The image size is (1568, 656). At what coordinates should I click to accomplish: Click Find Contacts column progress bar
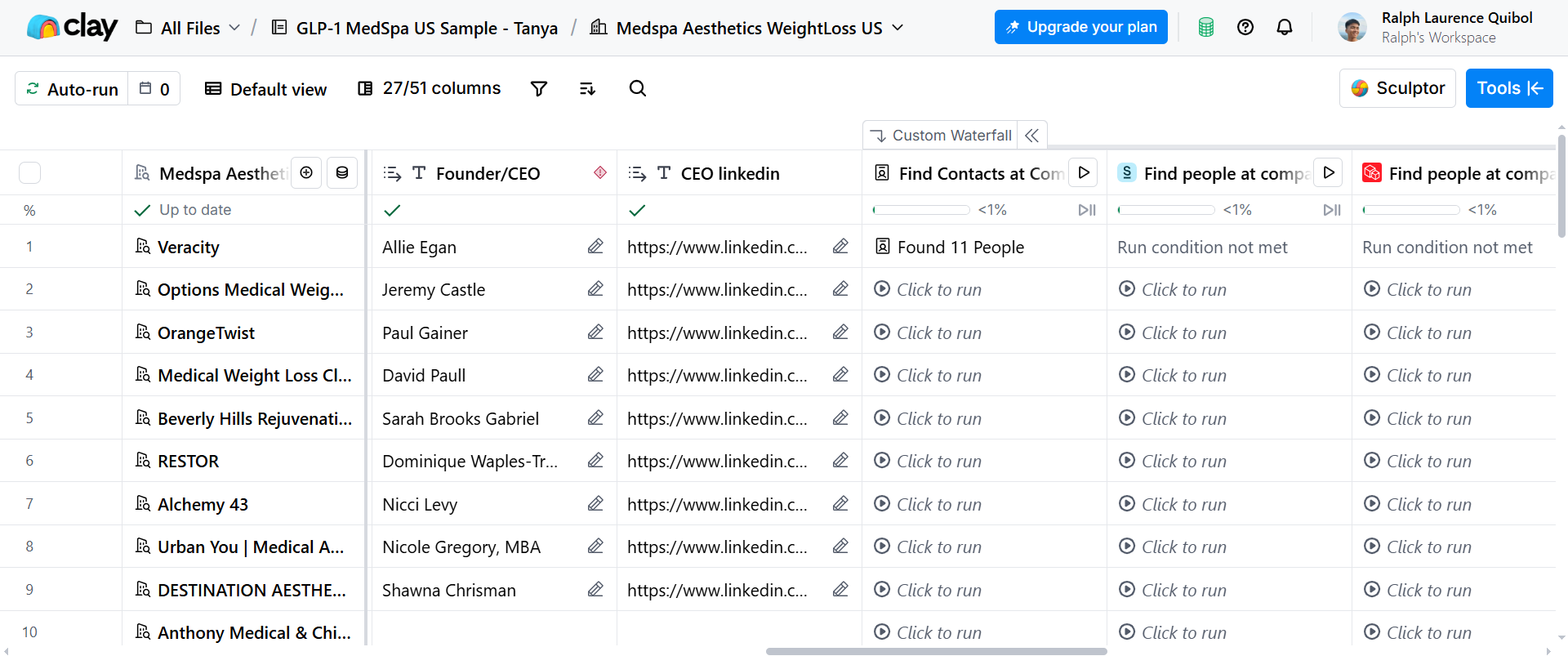[x=921, y=210]
